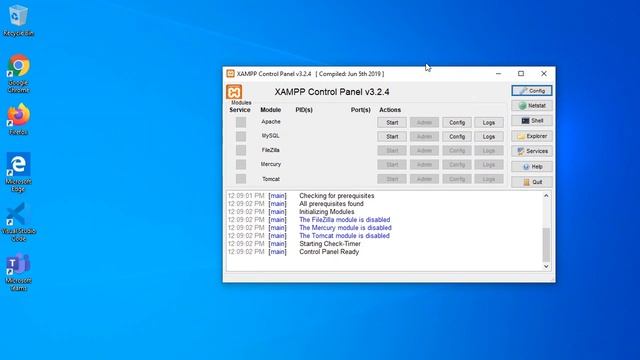The width and height of the screenshot is (640, 360).
Task: Close the XAMPP Control Panel window
Action: [x=544, y=74]
